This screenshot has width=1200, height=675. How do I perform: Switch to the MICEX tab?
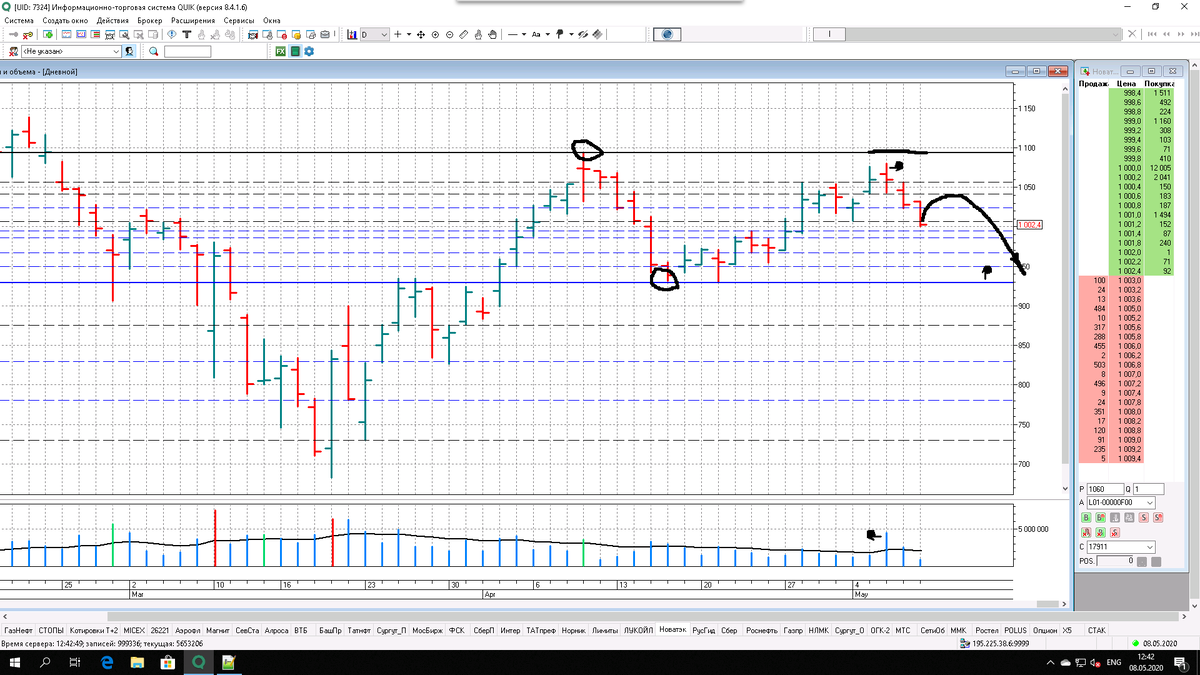pos(134,631)
